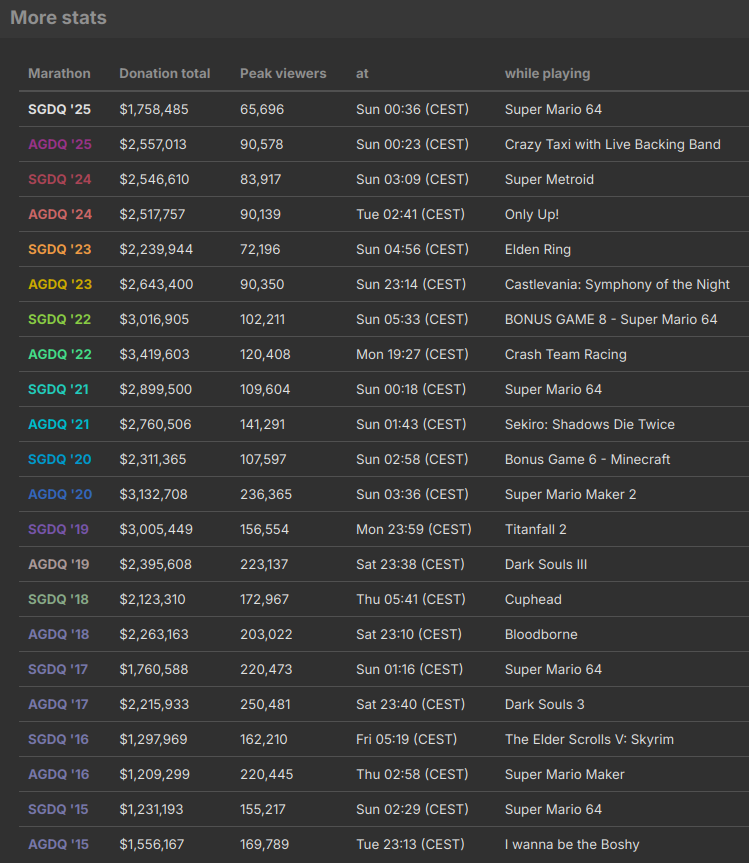Click 'Castlevania: Symphony of the Night'
Image resolution: width=749 pixels, height=863 pixels.
pos(617,285)
